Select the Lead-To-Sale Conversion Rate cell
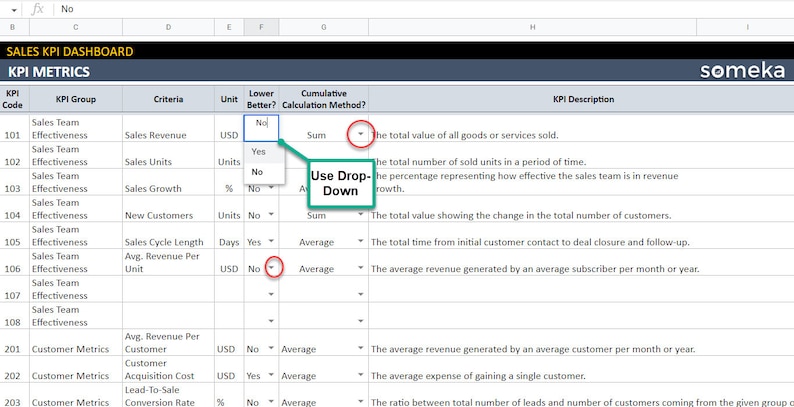This screenshot has height=407, width=794. coord(168,395)
